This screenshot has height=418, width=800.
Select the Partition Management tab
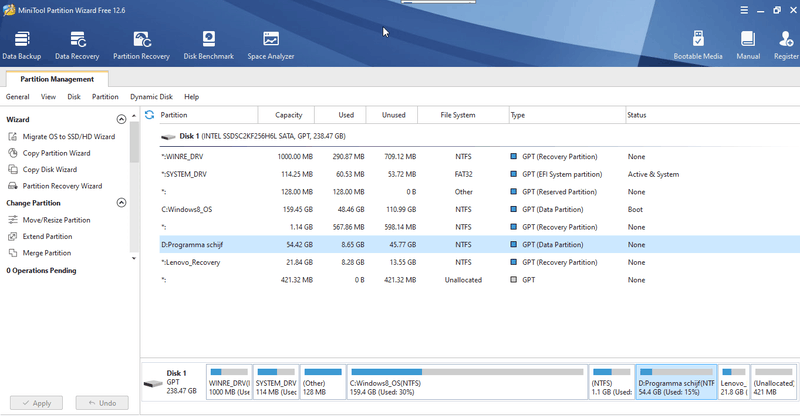[58, 79]
